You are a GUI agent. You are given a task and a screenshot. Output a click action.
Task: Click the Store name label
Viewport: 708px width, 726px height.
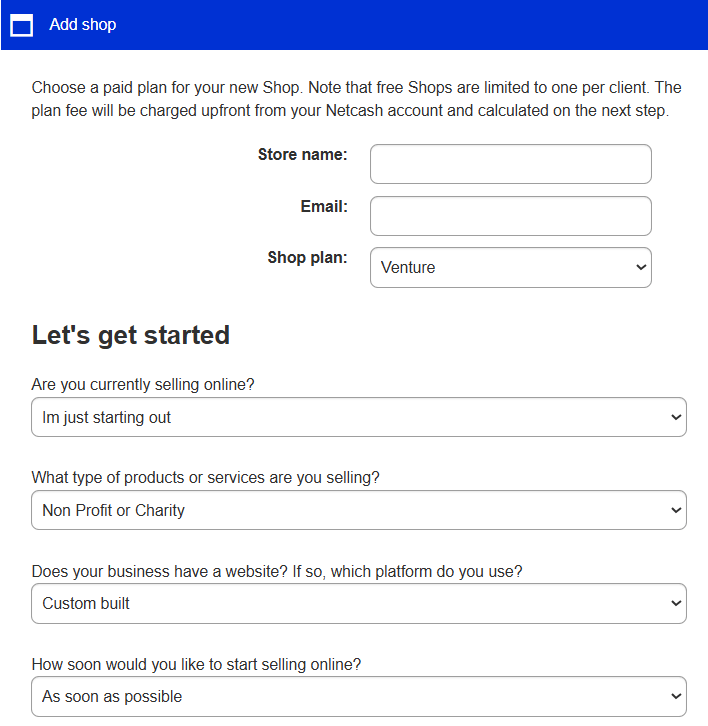tap(302, 155)
